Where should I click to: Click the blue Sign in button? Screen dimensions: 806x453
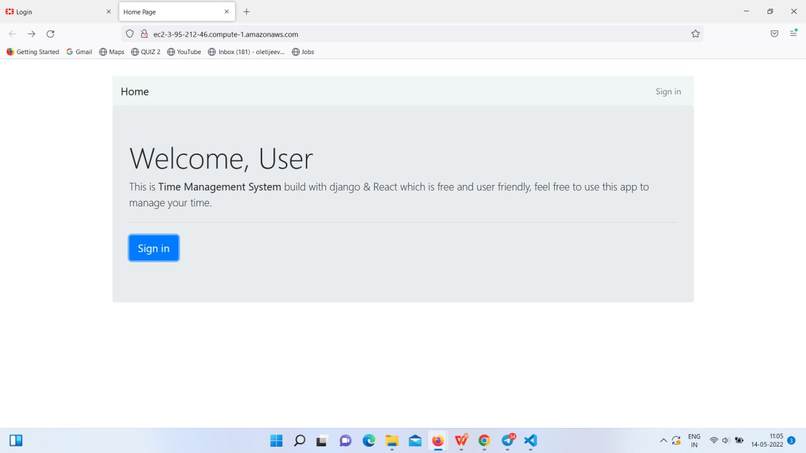coord(154,248)
